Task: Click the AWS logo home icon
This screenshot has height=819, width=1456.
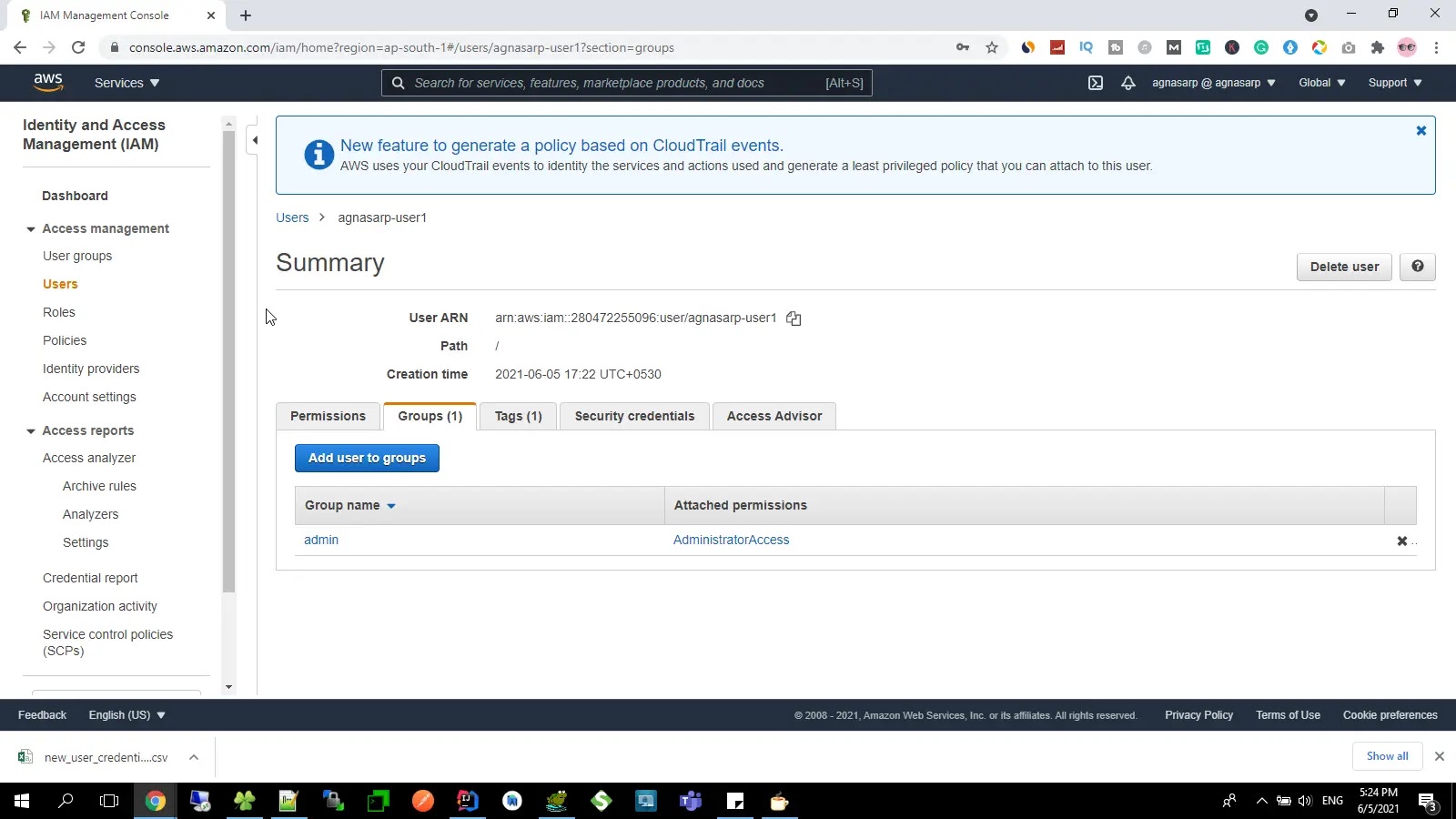Action: point(48,82)
